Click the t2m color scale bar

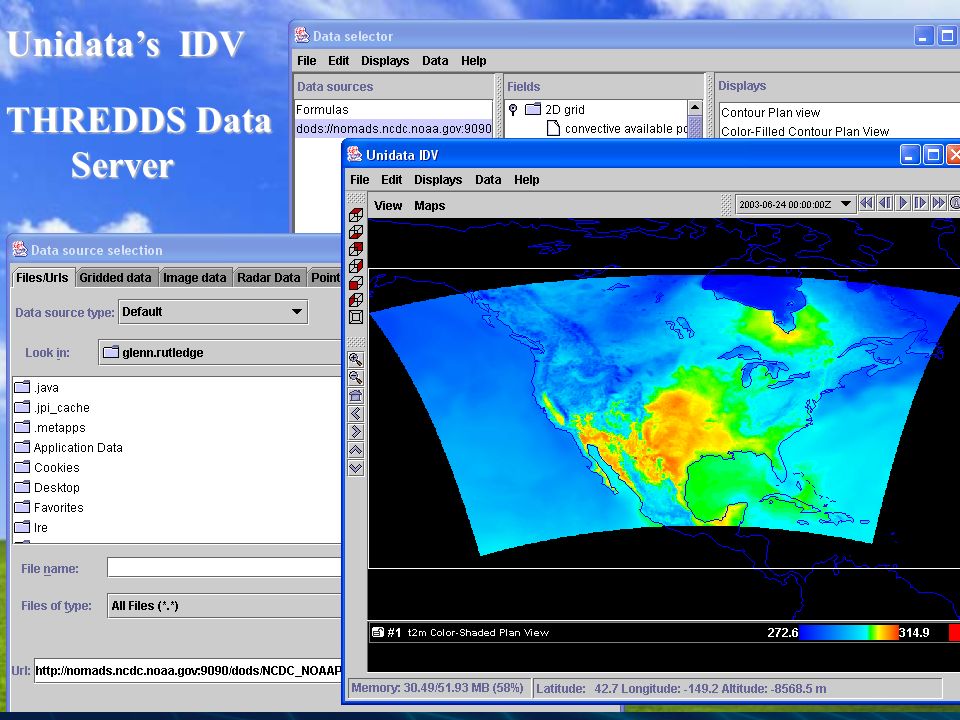pos(849,632)
